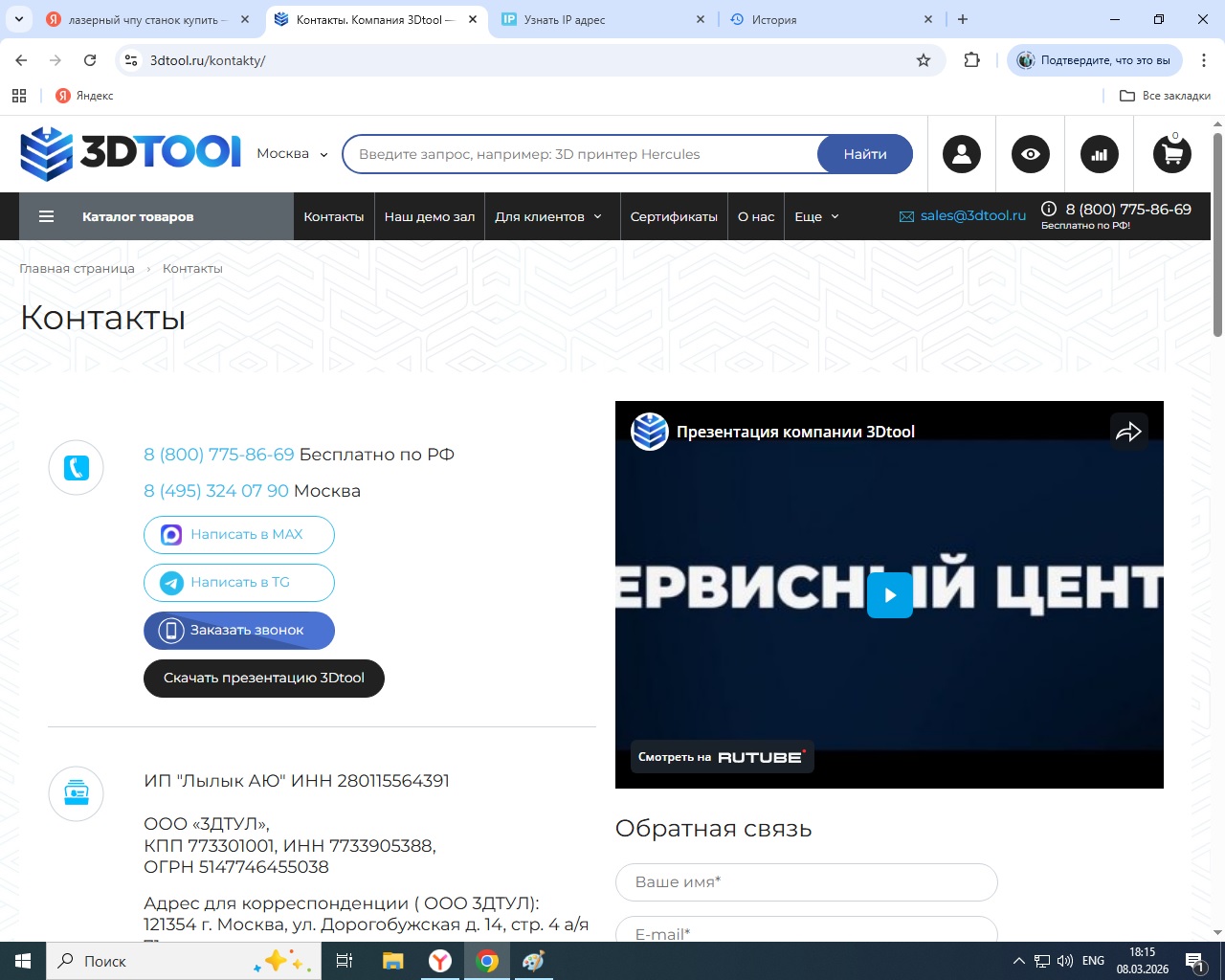Click the Заказать звонок button
This screenshot has width=1225, height=980.
coord(239,631)
